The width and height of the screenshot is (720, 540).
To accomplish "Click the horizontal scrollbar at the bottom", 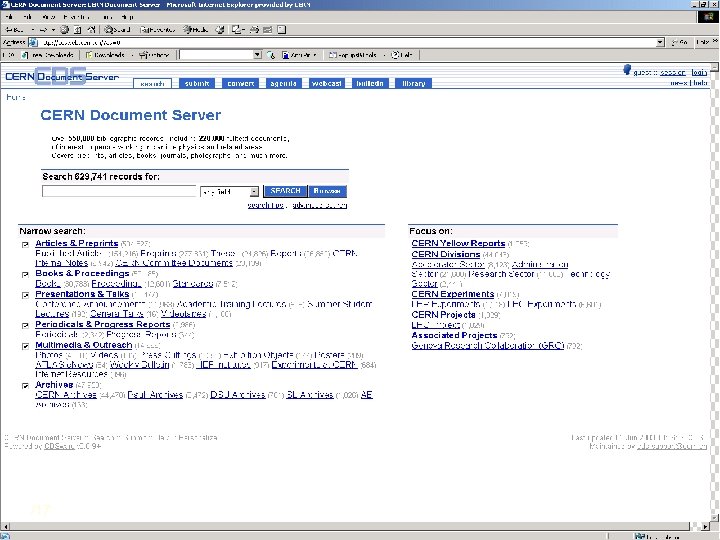I will point(349,526).
